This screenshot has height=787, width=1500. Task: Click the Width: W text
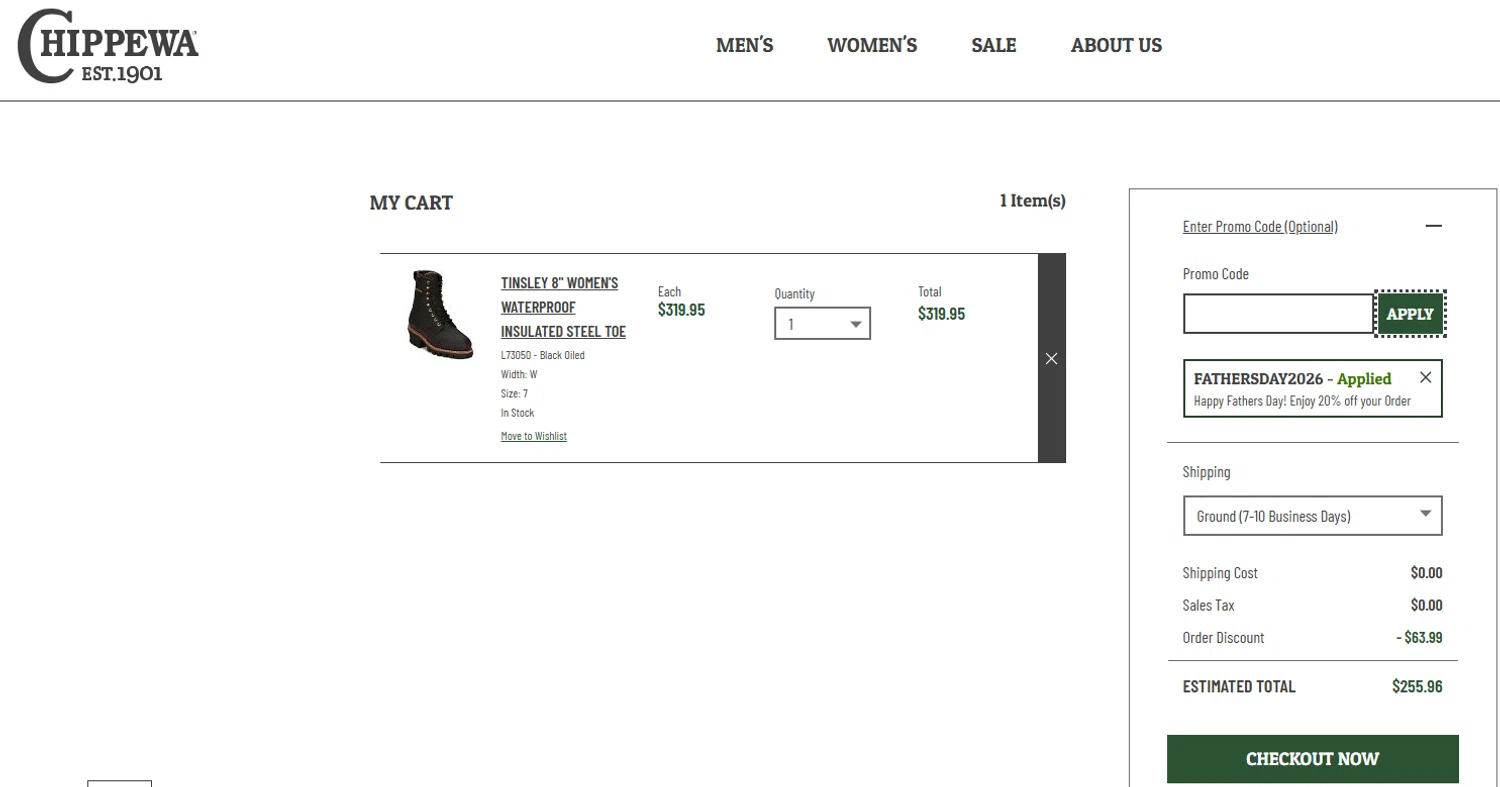coord(519,374)
